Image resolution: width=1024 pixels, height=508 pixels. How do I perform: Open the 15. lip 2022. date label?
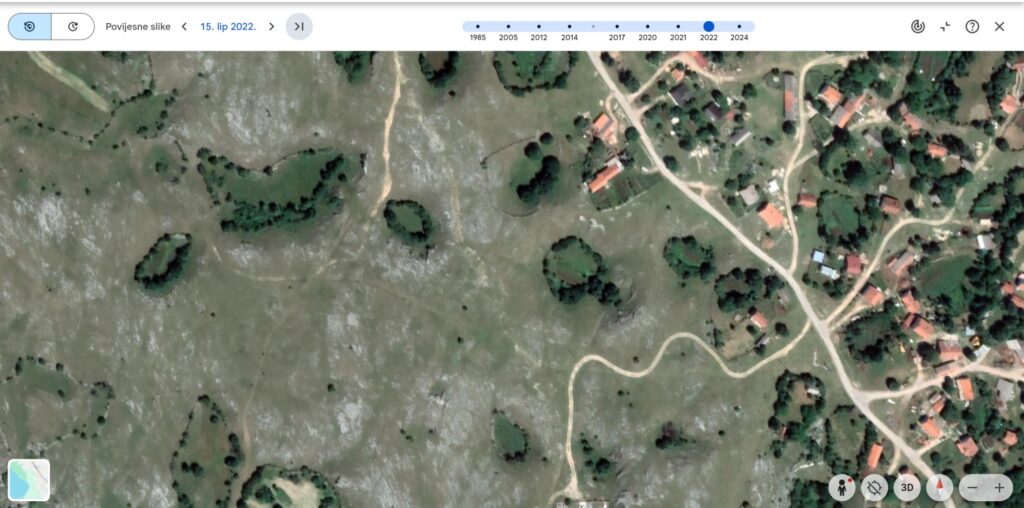click(x=228, y=27)
